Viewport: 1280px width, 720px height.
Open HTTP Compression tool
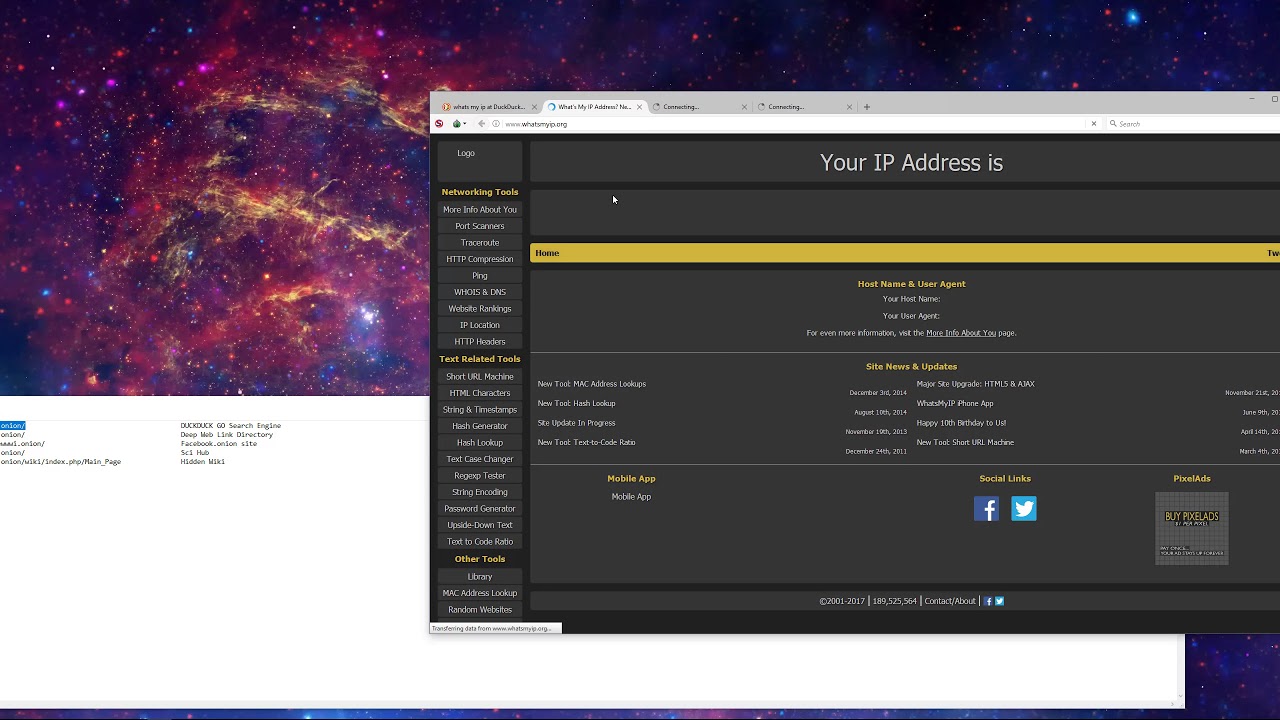tap(480, 259)
